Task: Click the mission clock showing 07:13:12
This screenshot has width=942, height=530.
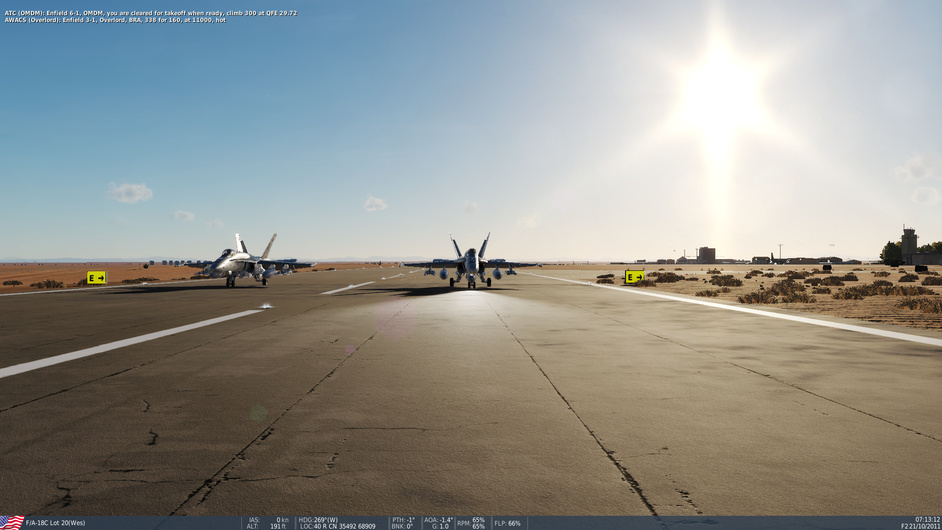Action: [924, 520]
